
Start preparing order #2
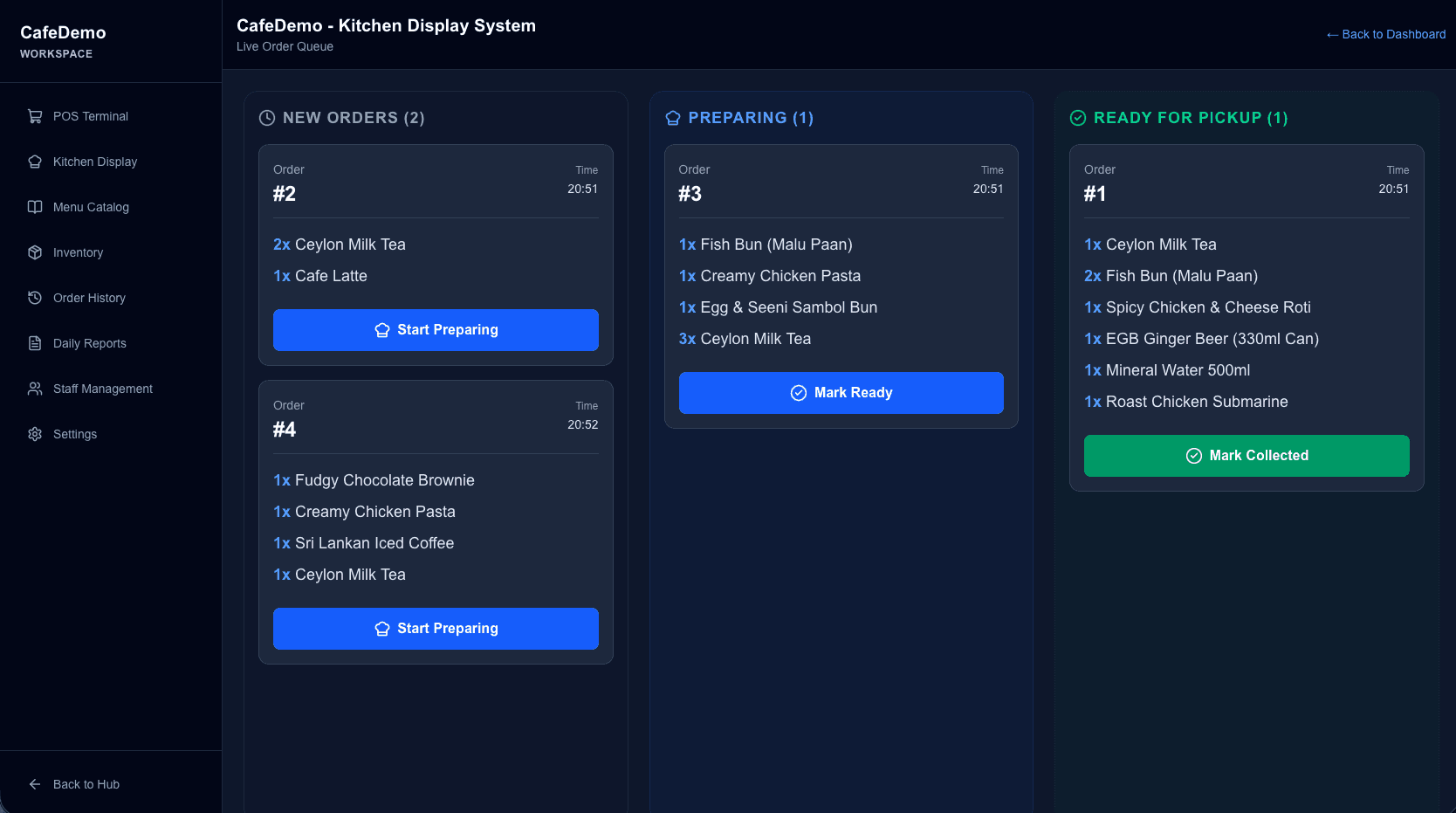click(436, 330)
